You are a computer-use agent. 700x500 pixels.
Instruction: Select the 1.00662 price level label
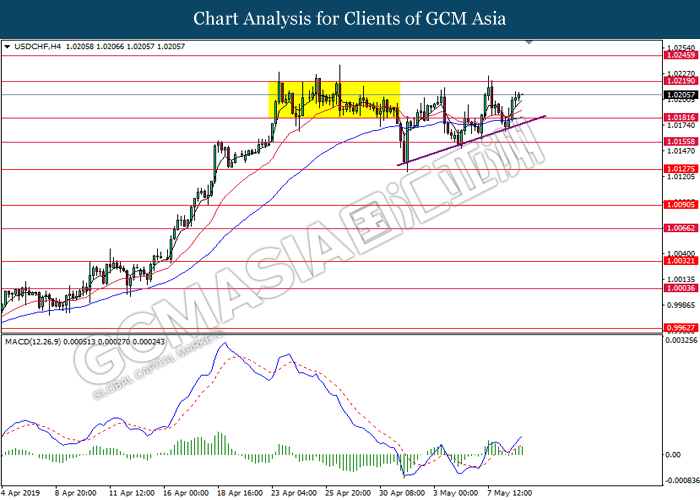[x=681, y=228]
